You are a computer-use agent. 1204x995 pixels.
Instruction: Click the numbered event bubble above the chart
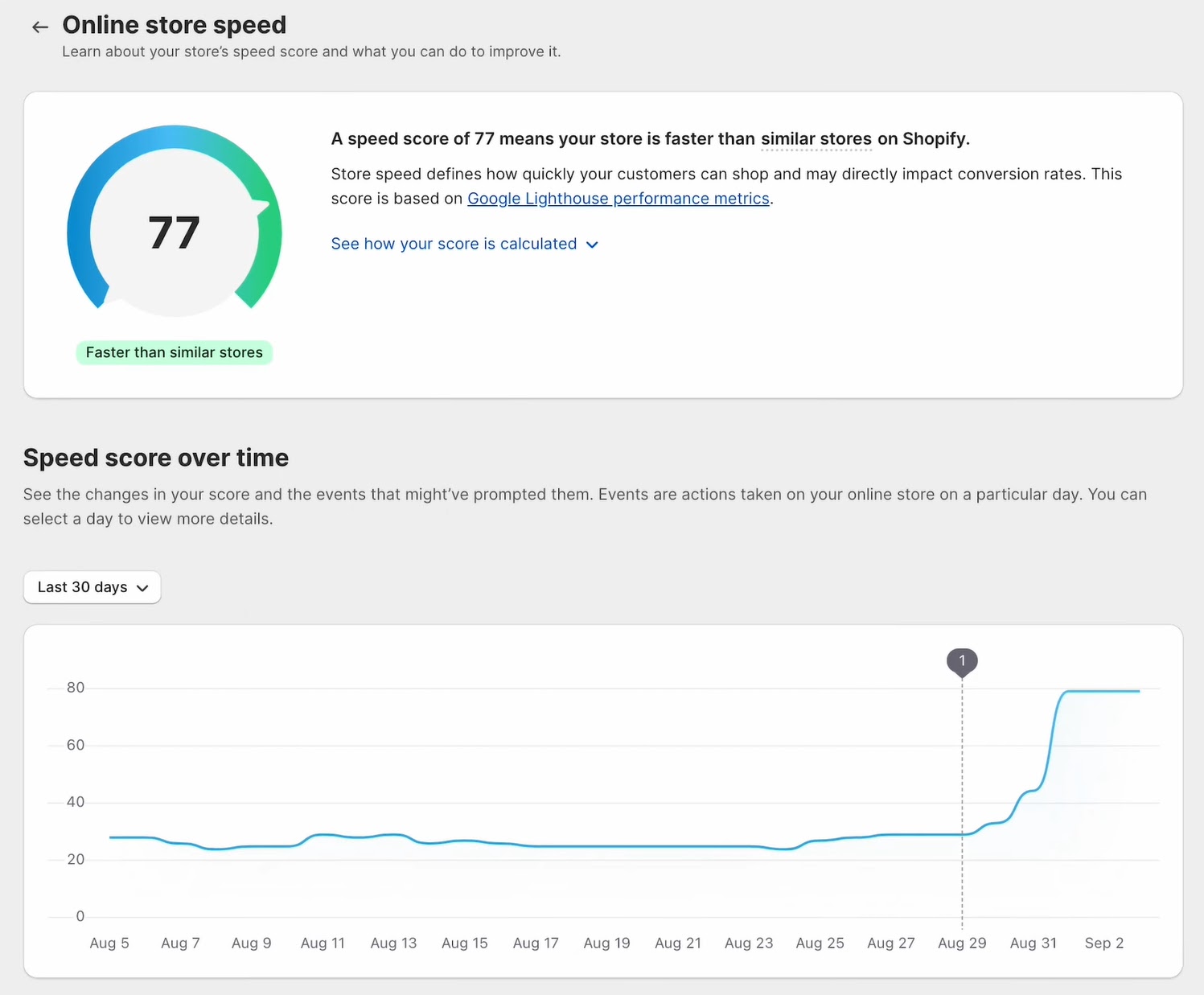[962, 661]
